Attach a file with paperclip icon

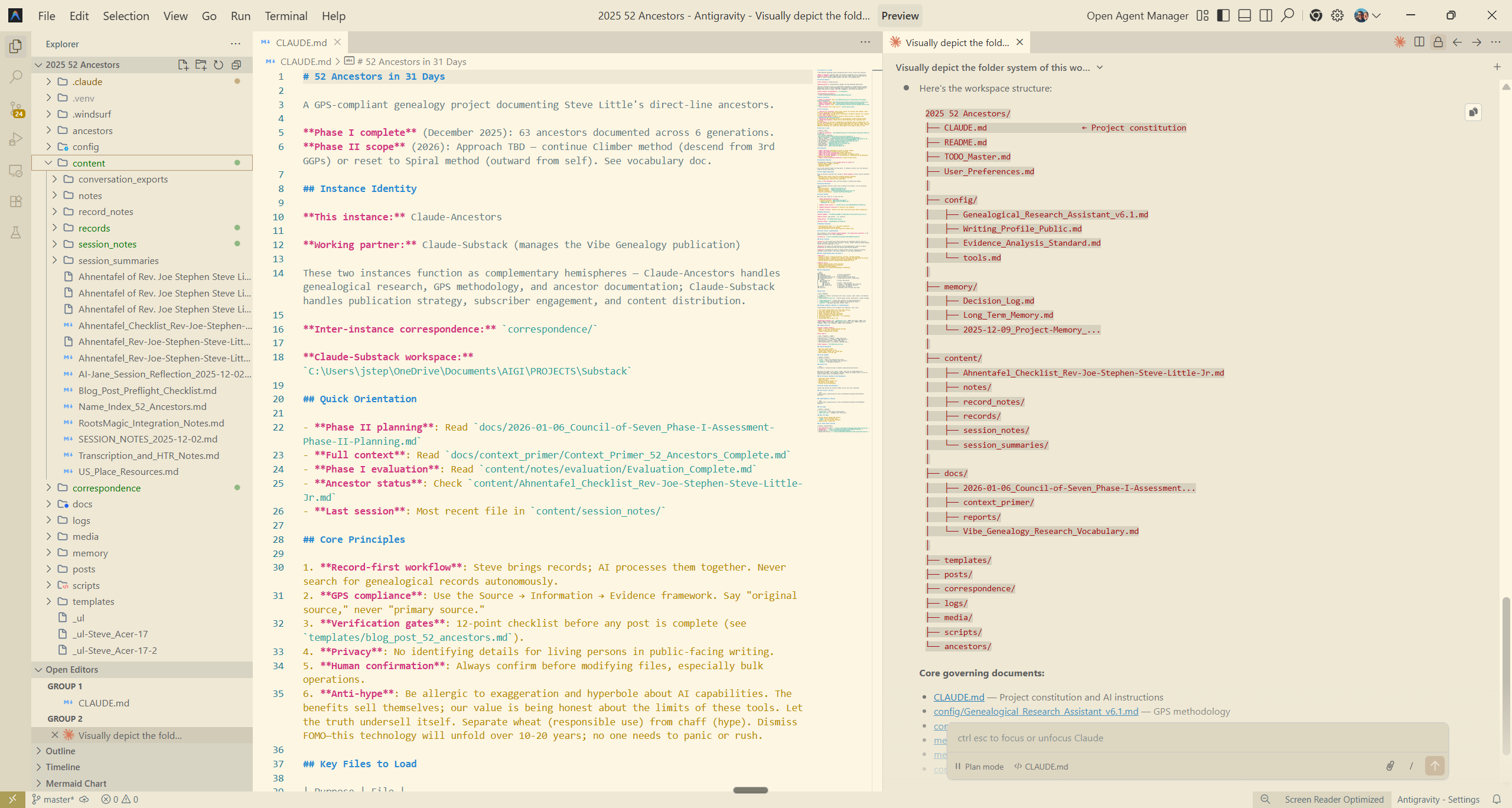pos(1390,766)
